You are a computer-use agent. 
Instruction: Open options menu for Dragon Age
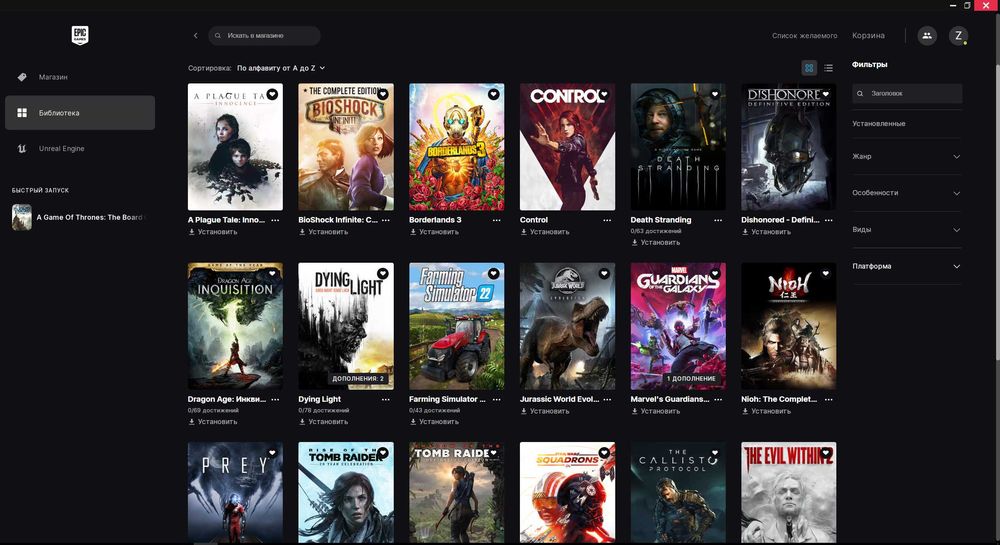(x=275, y=400)
